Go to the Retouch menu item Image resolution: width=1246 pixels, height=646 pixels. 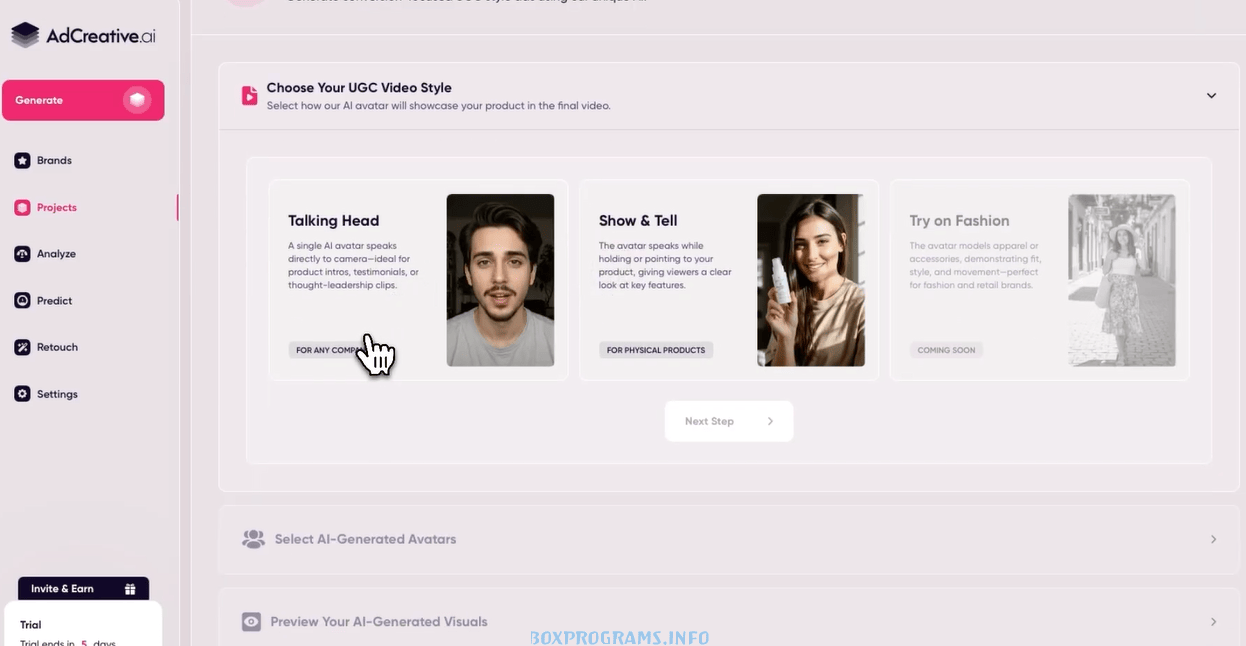pyautogui.click(x=57, y=347)
